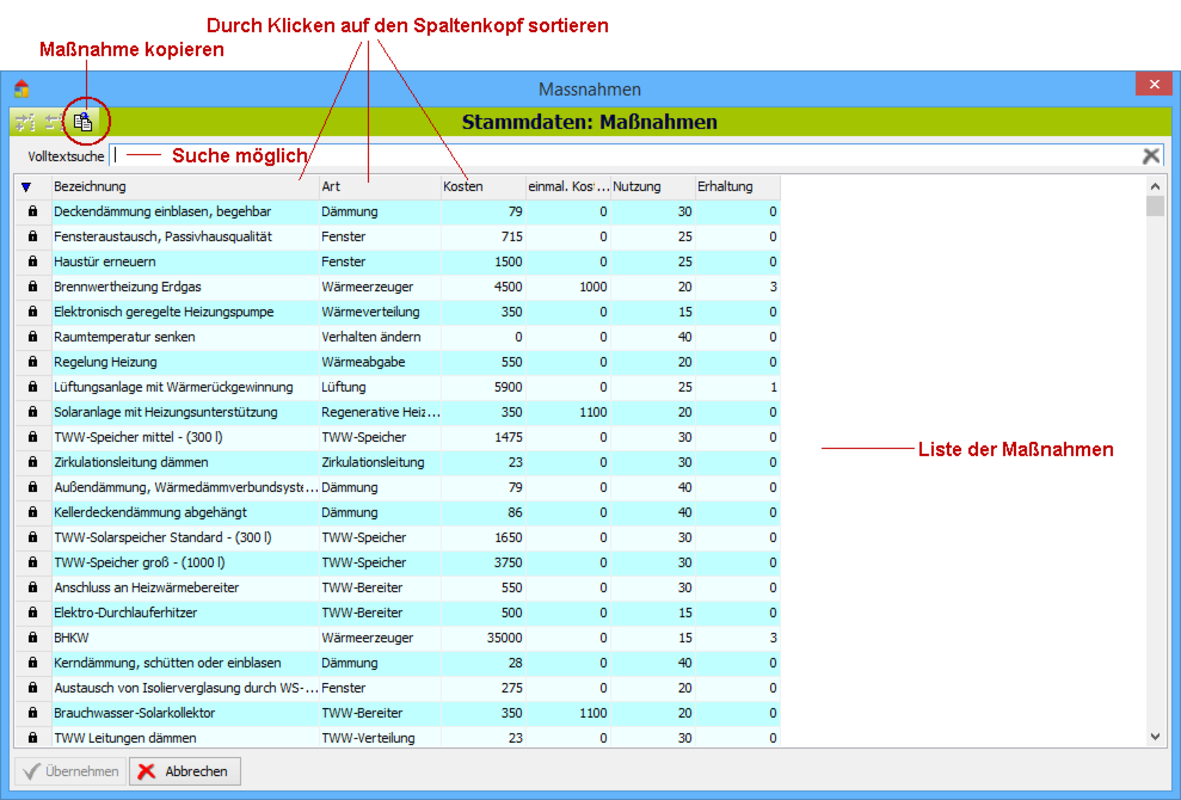Image resolution: width=1181 pixels, height=800 pixels.
Task: Click the greyed remove-row toolbar icon
Action: click(54, 122)
